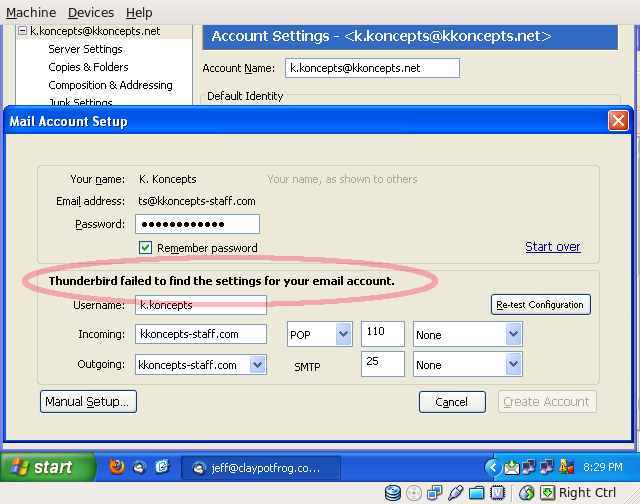The image size is (640, 504).
Task: Collapse the k.koncepts@kkoncepts.net account tree
Action: (22, 31)
